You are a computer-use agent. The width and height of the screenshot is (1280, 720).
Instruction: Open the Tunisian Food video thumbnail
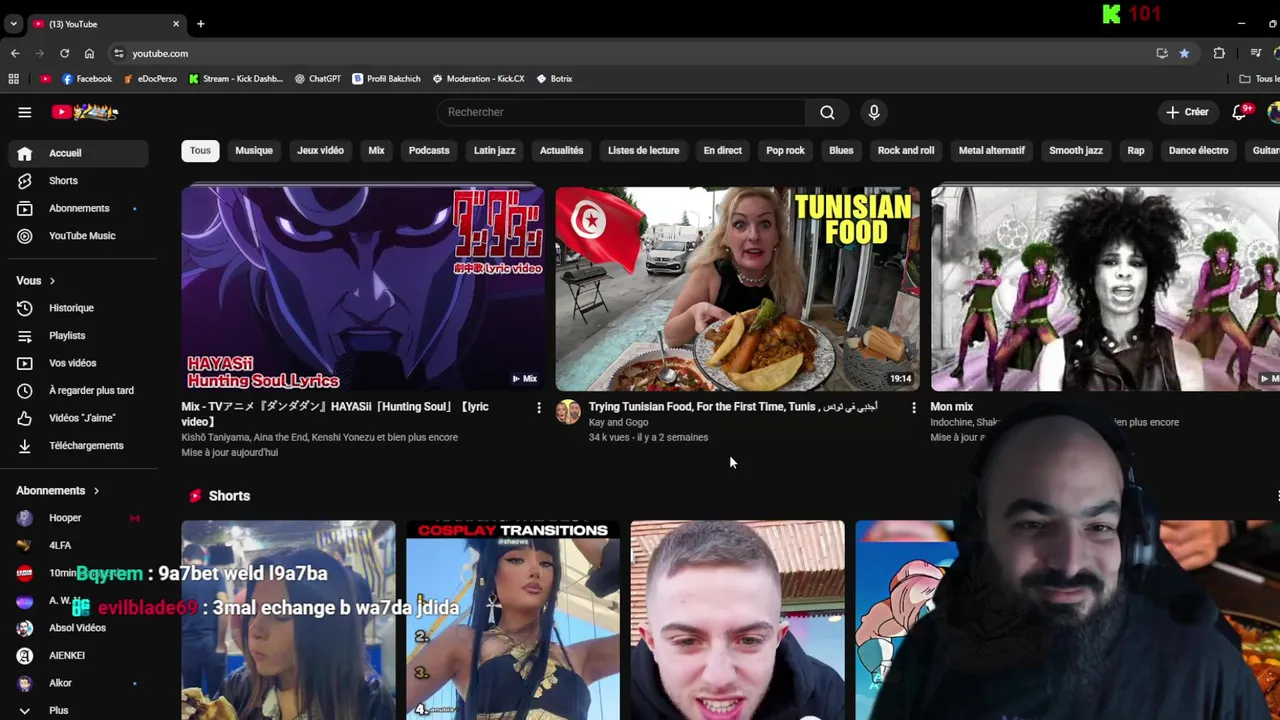click(738, 288)
